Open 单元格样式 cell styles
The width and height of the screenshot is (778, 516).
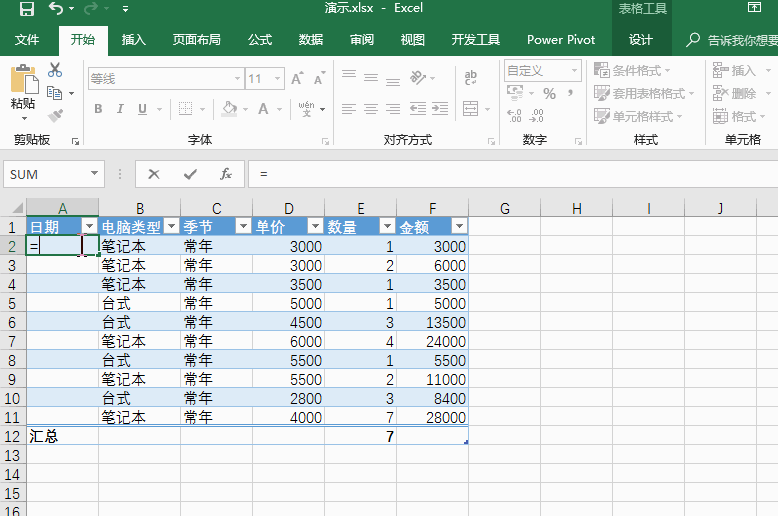(x=638, y=116)
